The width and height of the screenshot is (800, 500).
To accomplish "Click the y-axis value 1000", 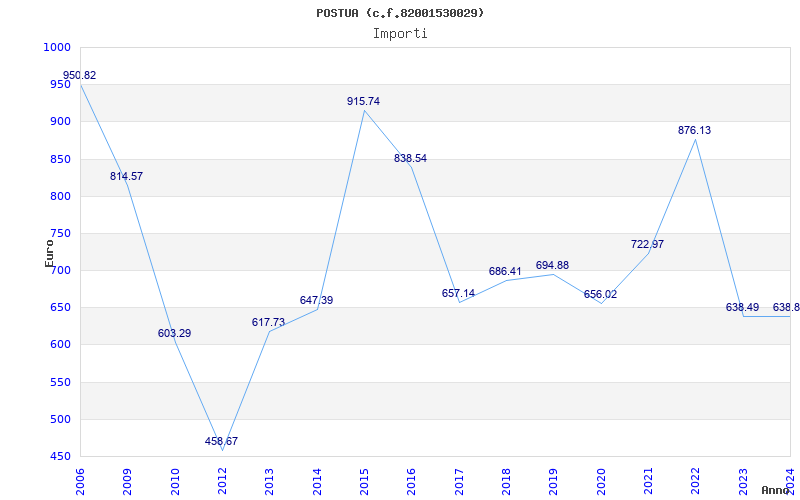I will click(x=57, y=47).
